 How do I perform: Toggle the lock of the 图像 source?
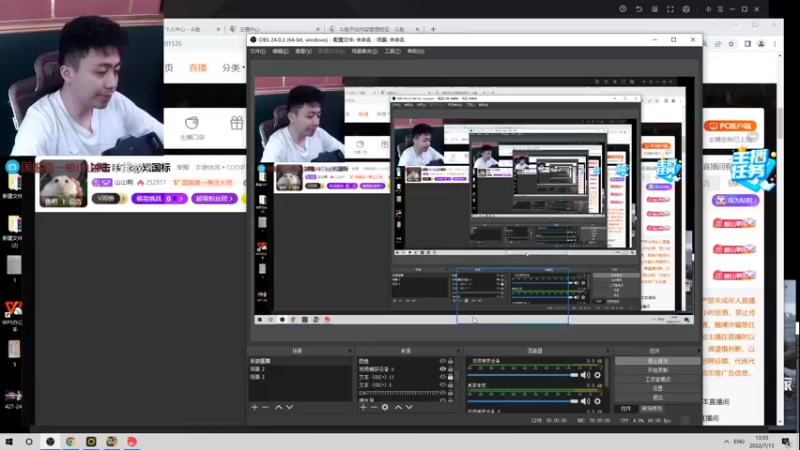point(450,361)
